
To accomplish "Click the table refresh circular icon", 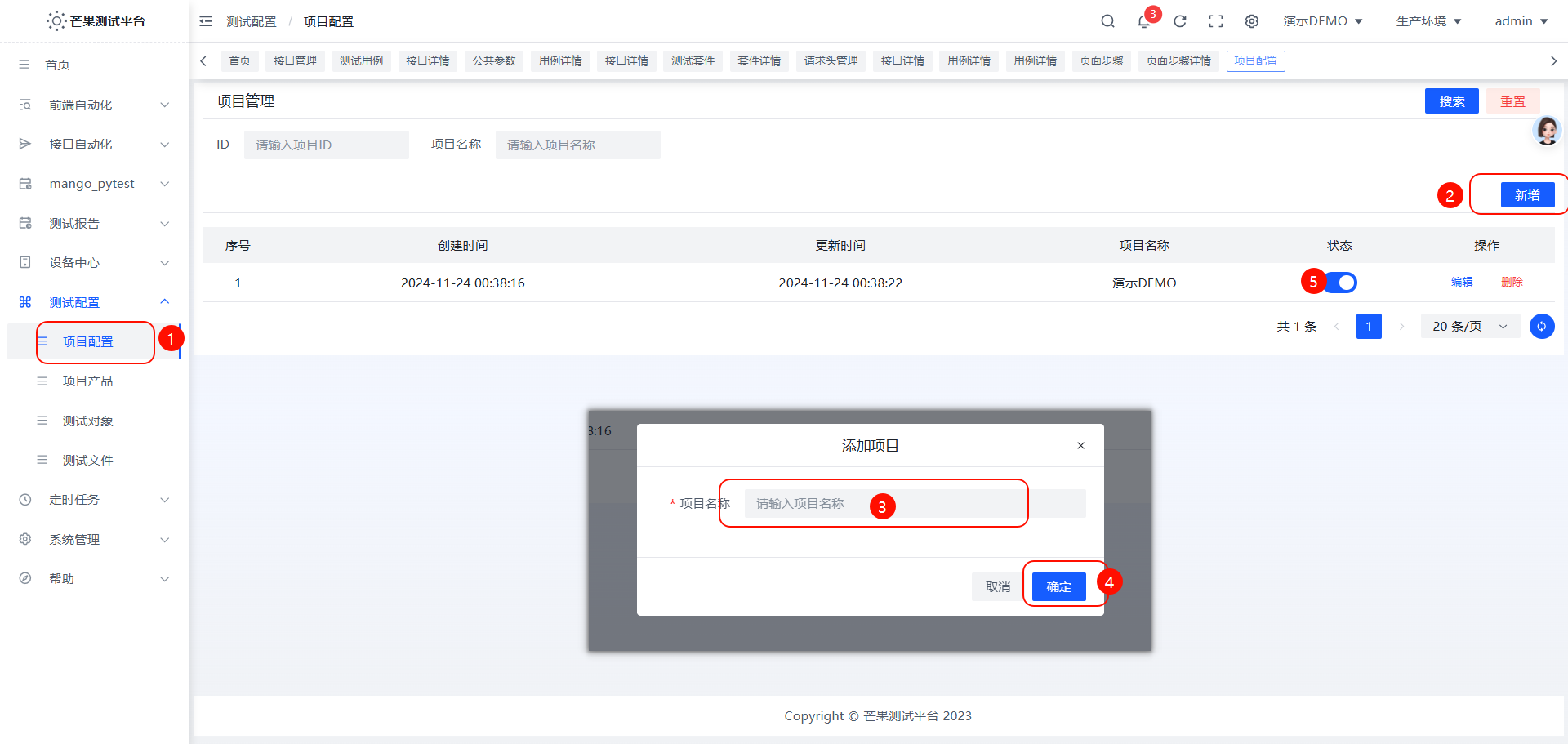I will click(x=1542, y=326).
